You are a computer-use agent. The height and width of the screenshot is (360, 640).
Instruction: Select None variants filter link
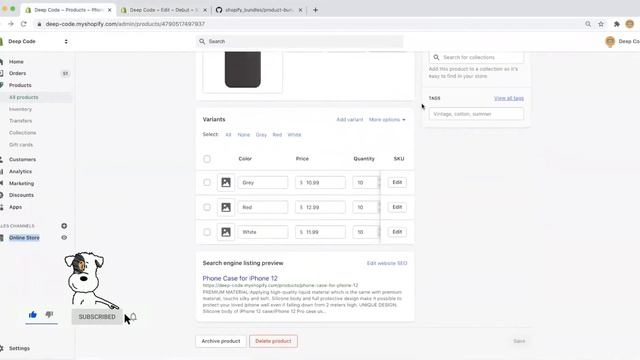244,135
